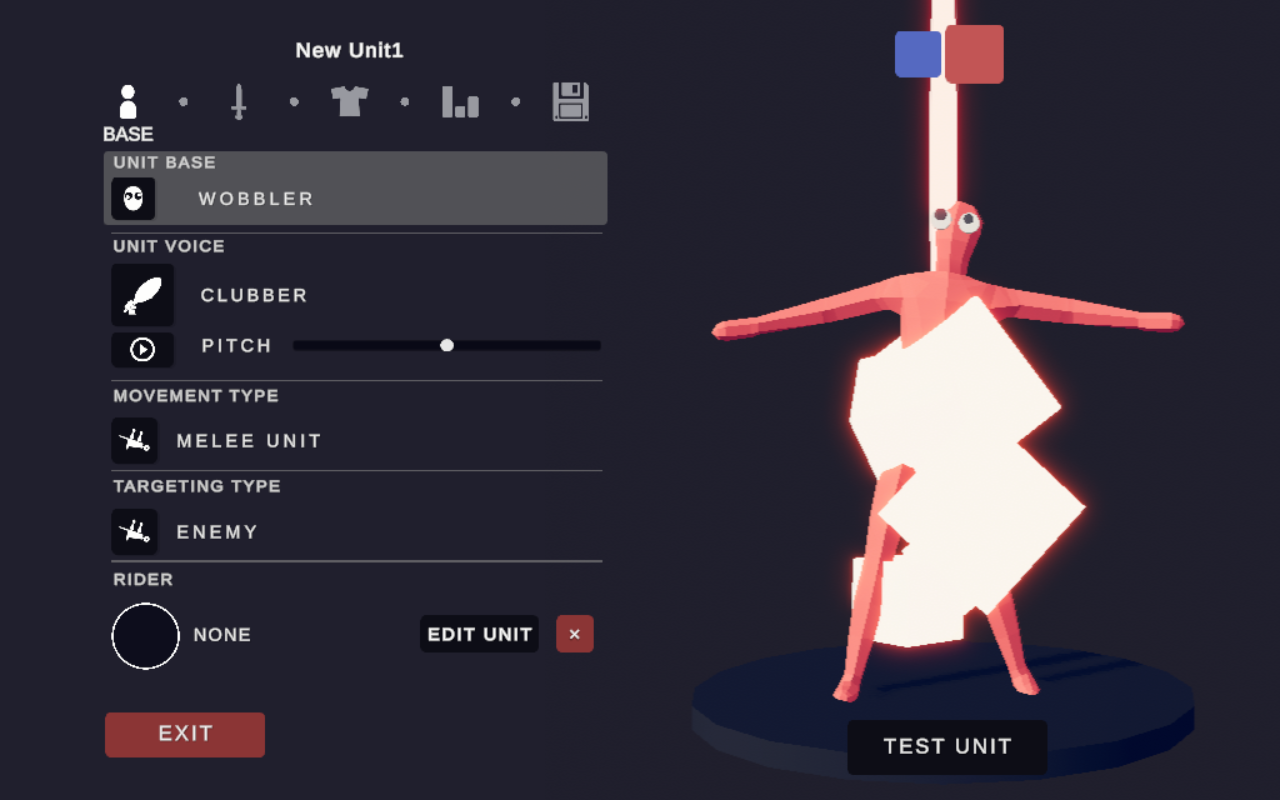Play the unit voice preview
The image size is (1280, 800).
click(x=142, y=349)
